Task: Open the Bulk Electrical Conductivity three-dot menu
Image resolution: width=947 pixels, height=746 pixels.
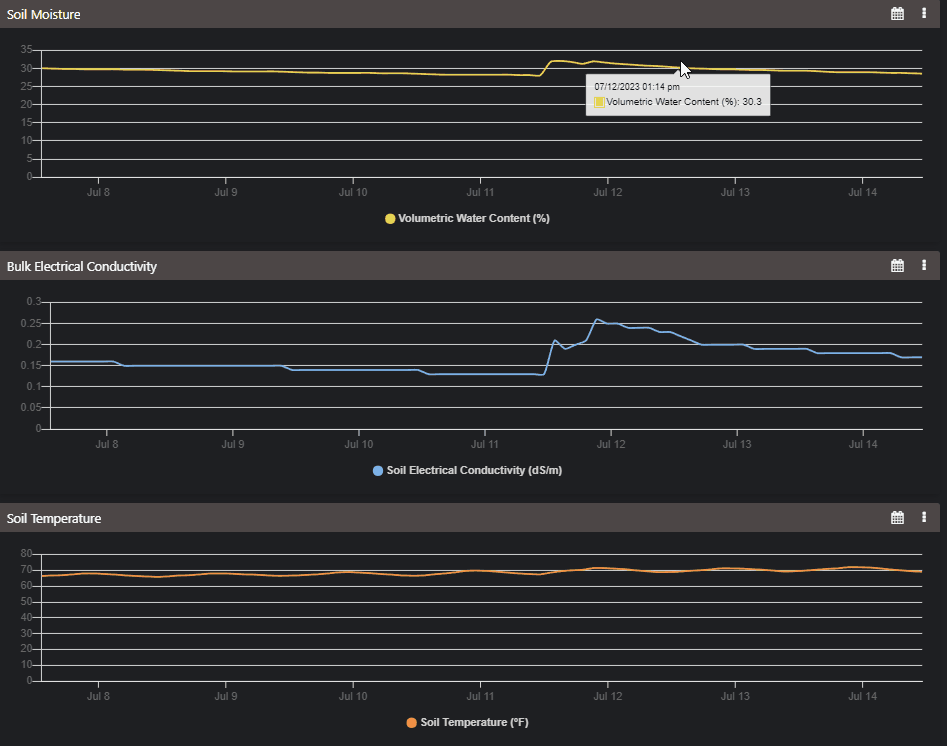Action: [x=923, y=265]
